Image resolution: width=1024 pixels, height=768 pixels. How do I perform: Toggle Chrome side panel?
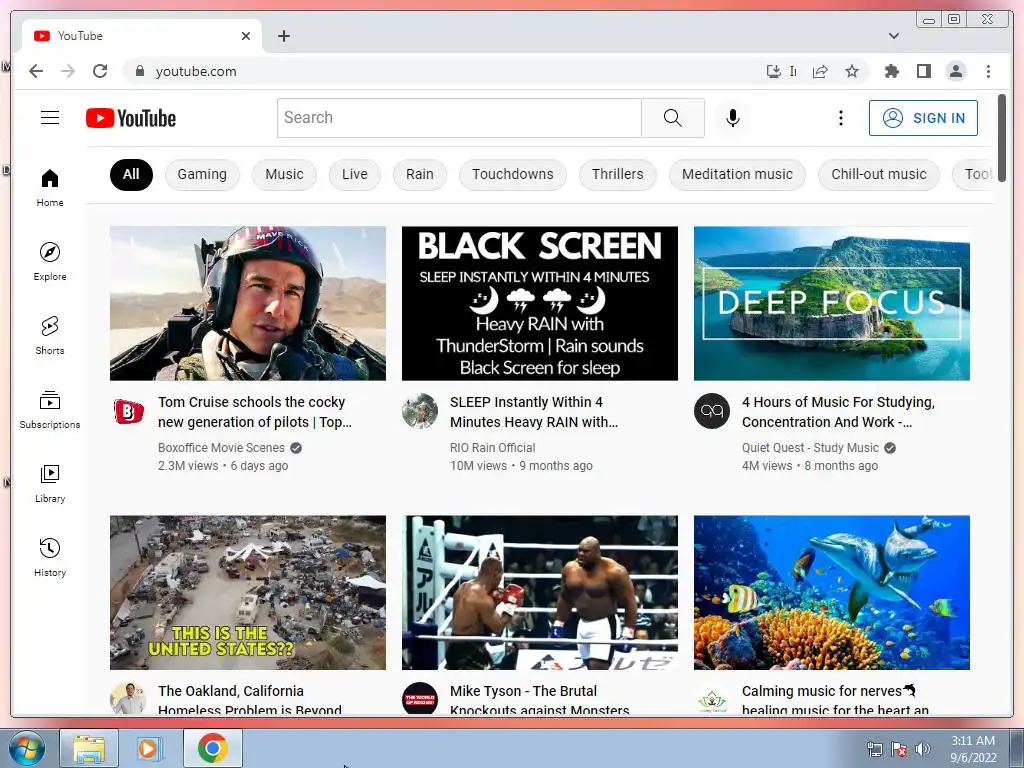(923, 71)
